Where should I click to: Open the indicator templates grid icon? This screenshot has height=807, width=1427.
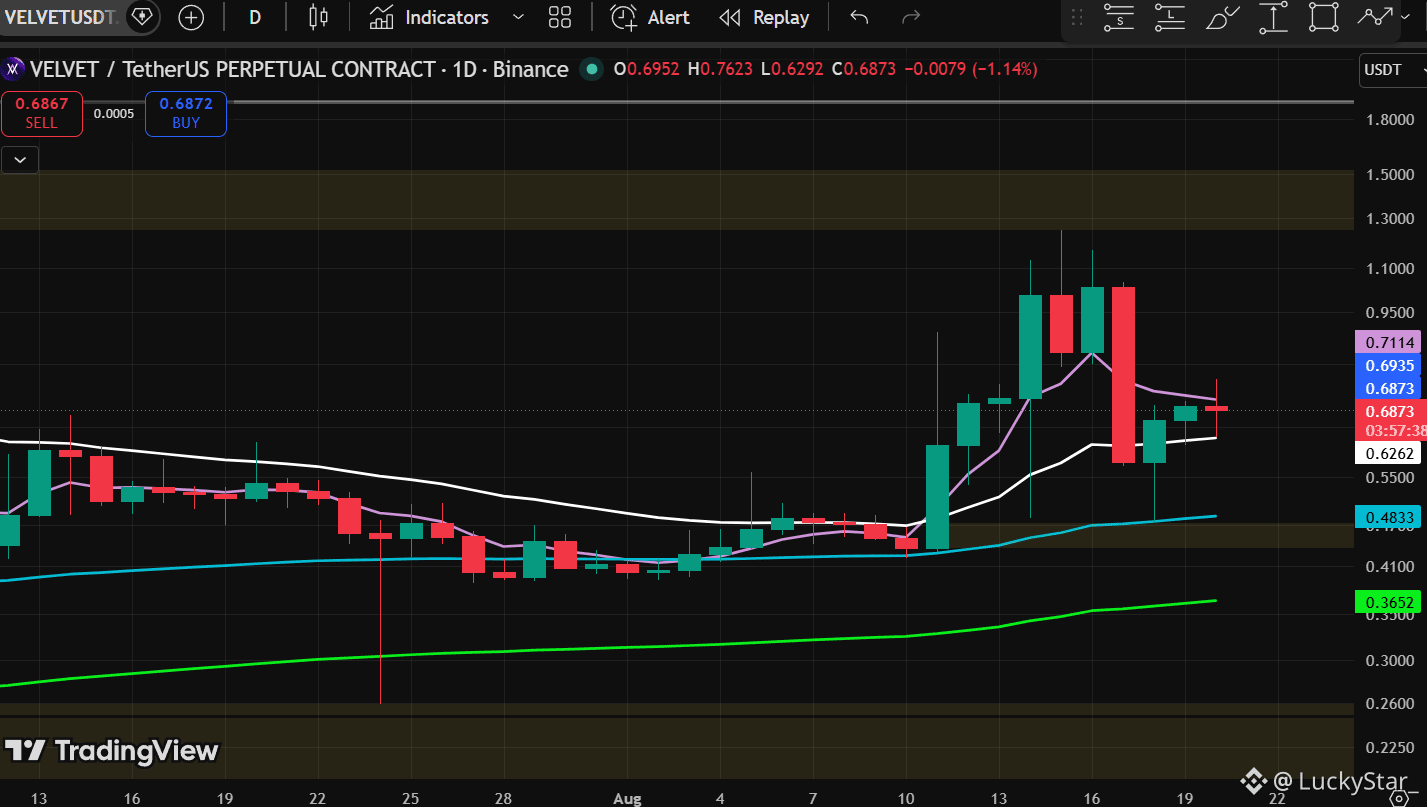click(560, 17)
